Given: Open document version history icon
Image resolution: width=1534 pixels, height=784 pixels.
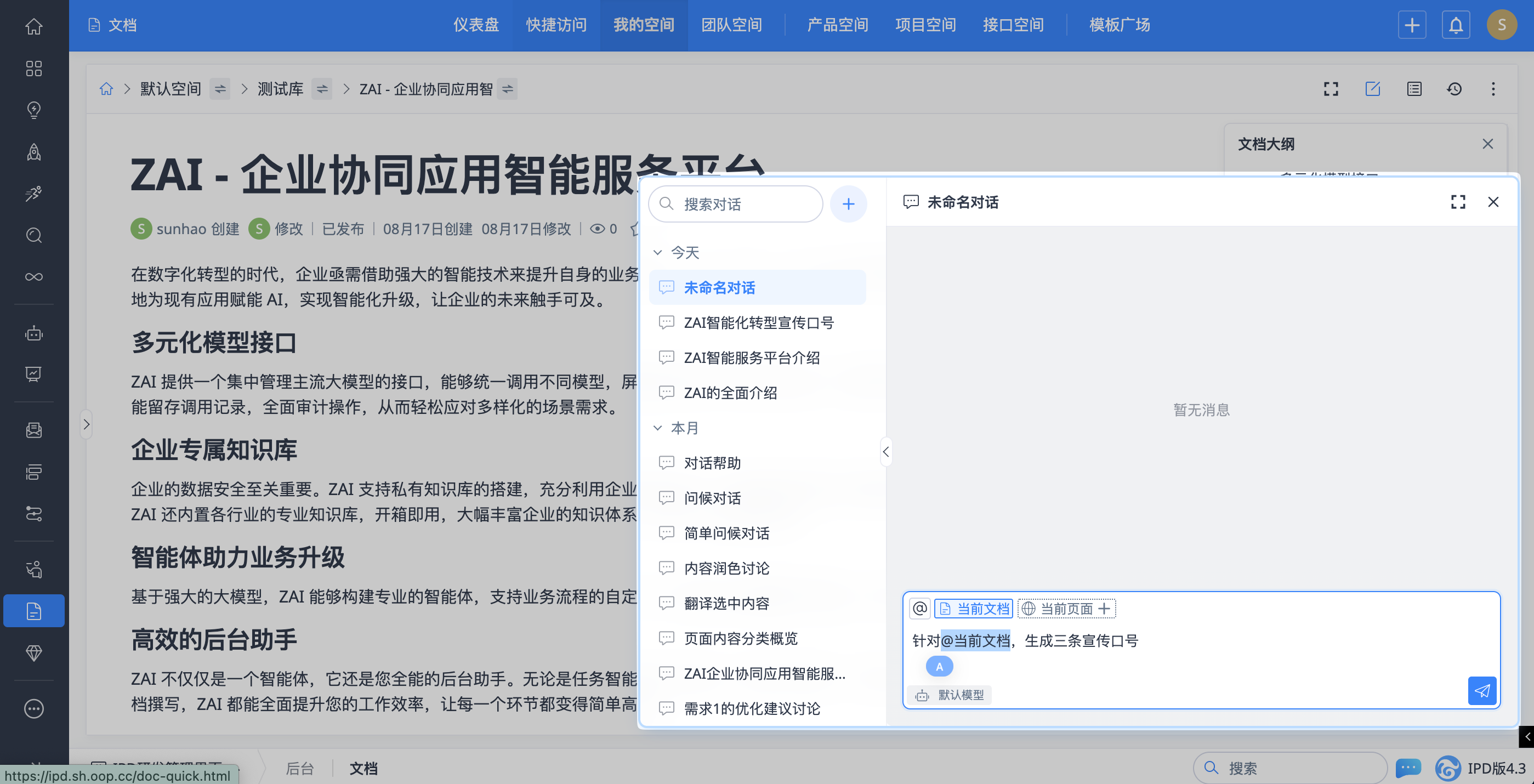Looking at the screenshot, I should click(1453, 89).
